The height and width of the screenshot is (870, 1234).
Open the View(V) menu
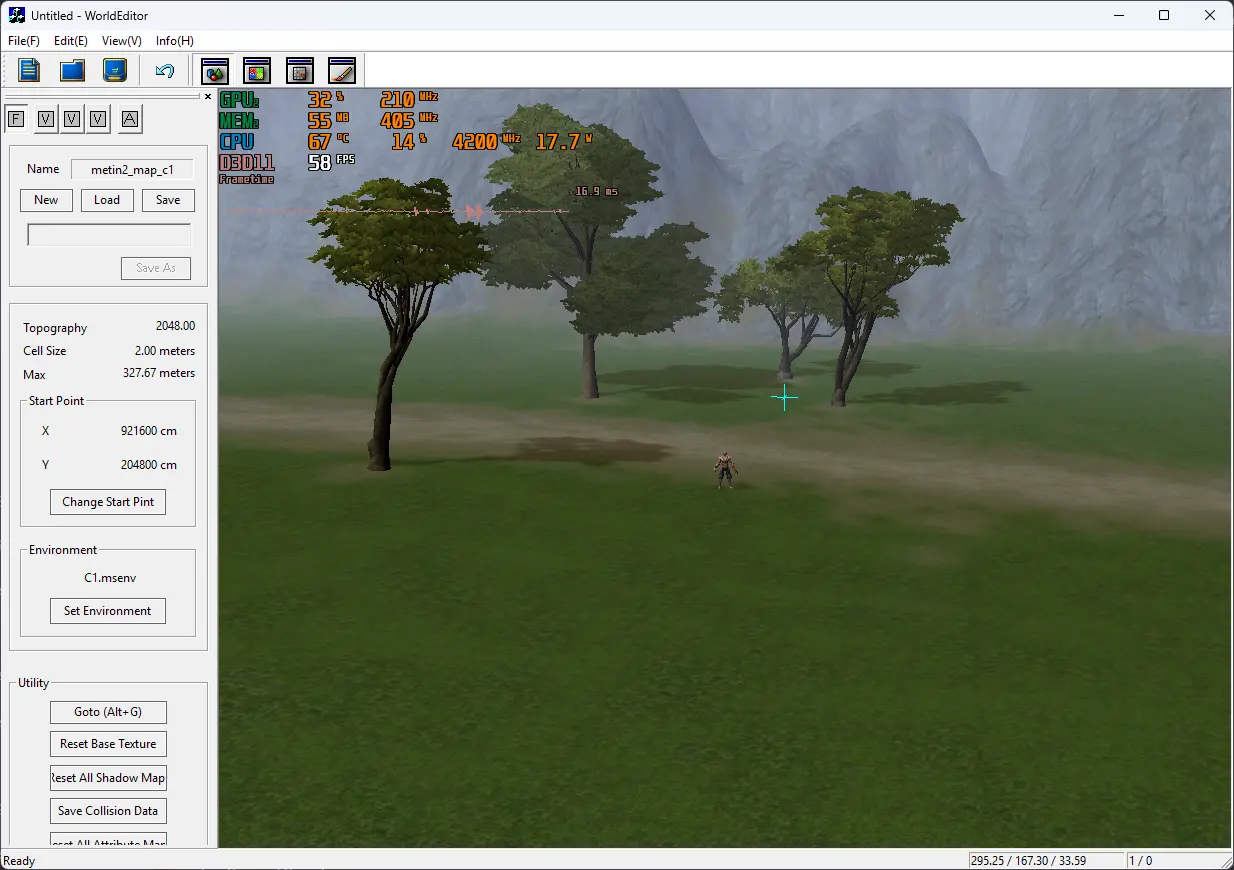pos(122,41)
